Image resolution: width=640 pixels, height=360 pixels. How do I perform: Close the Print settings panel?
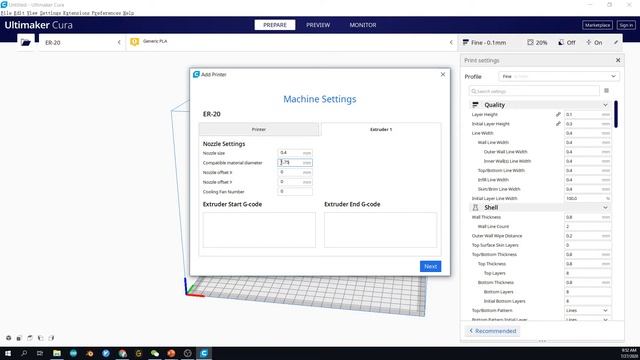(618, 60)
